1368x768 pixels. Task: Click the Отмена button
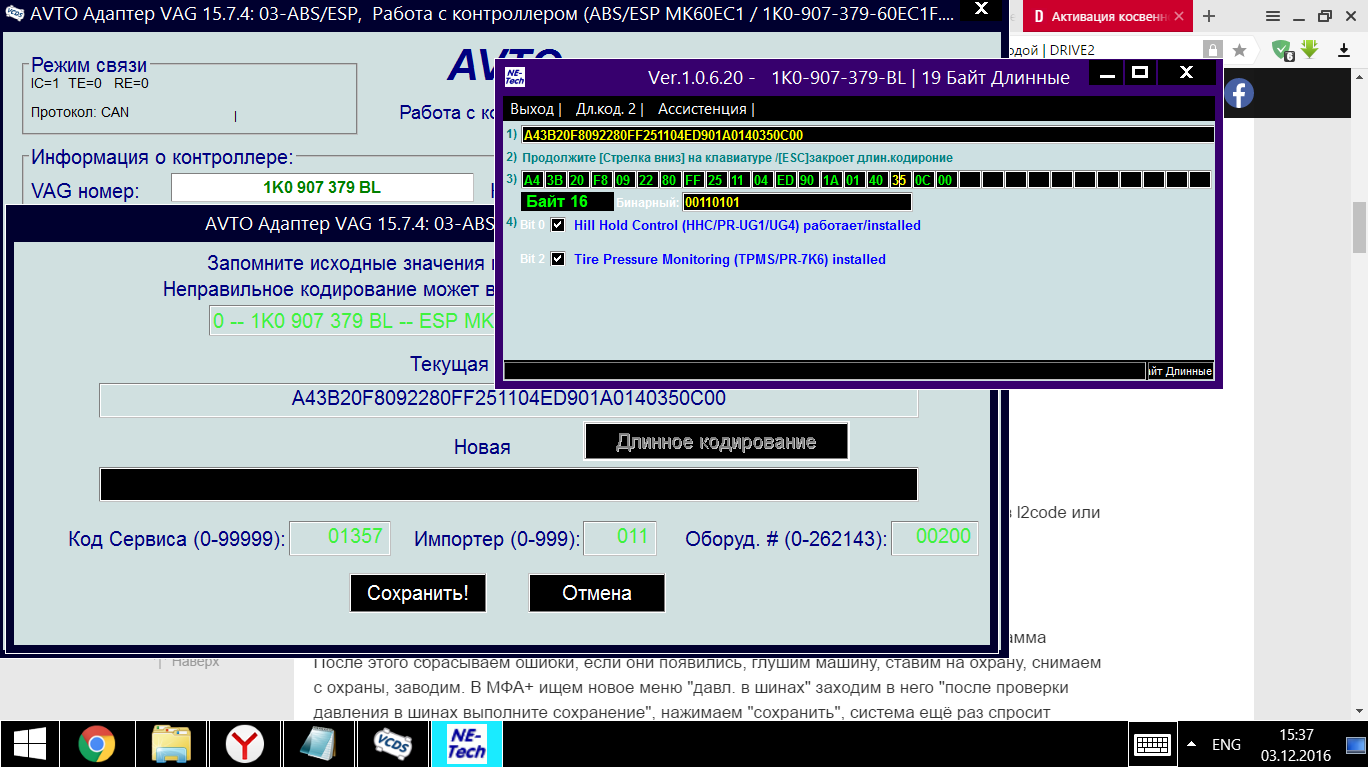point(596,593)
